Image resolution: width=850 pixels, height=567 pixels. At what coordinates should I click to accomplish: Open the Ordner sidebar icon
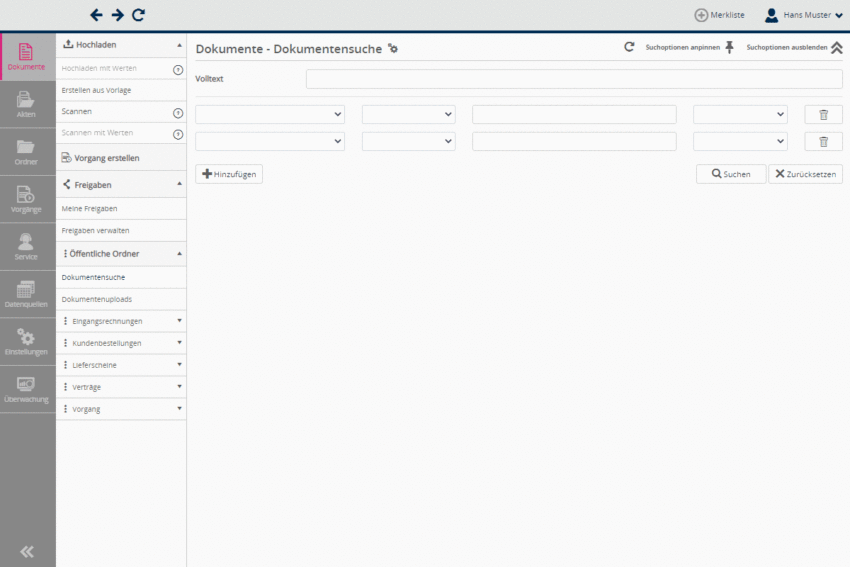pos(27,152)
